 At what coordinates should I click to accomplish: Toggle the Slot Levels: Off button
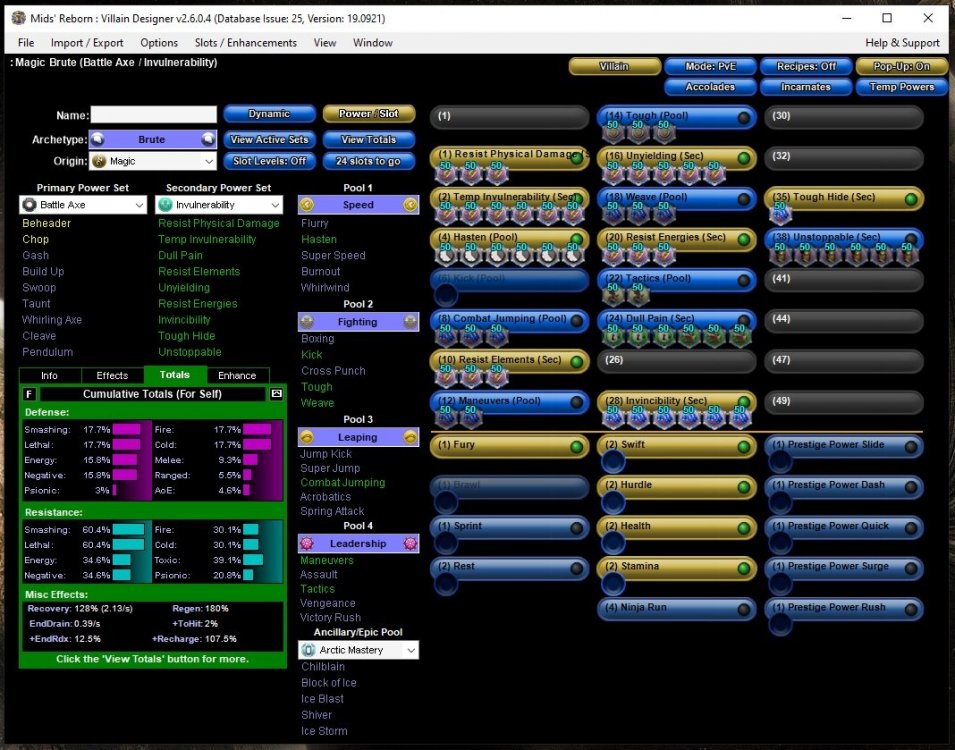tap(269, 161)
